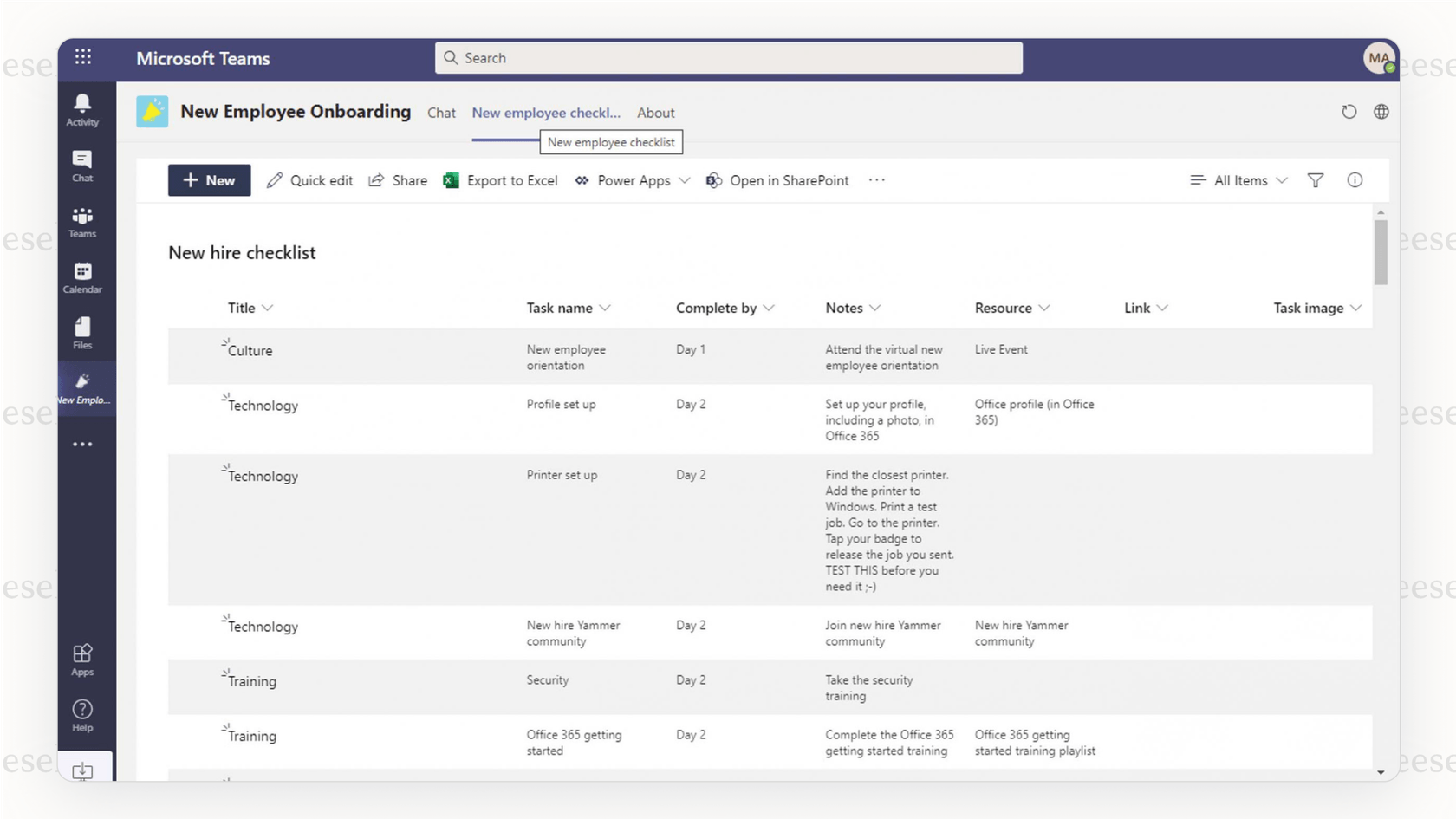The height and width of the screenshot is (819, 1456).
Task: Open Files in the left sidebar
Action: 82,332
